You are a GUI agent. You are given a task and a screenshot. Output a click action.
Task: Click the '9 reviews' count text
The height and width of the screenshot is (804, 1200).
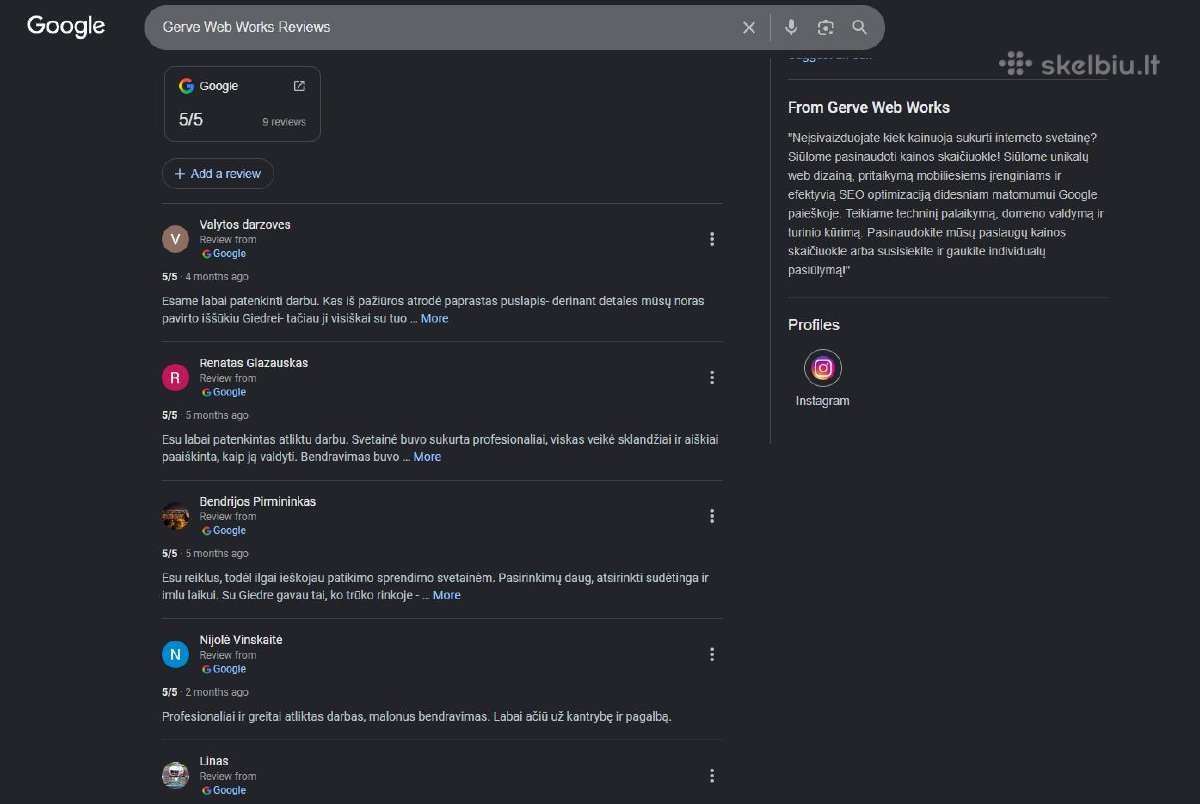point(284,122)
